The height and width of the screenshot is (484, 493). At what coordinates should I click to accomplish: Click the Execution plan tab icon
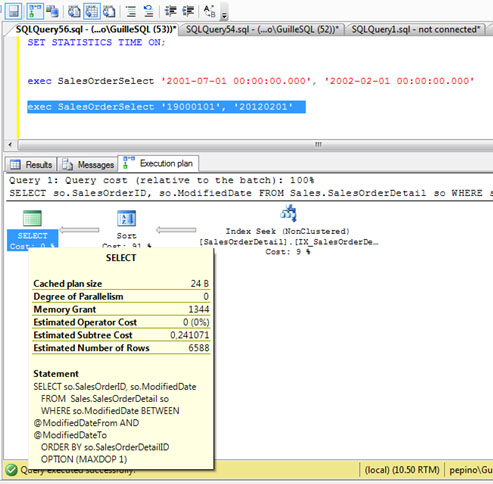point(128,162)
